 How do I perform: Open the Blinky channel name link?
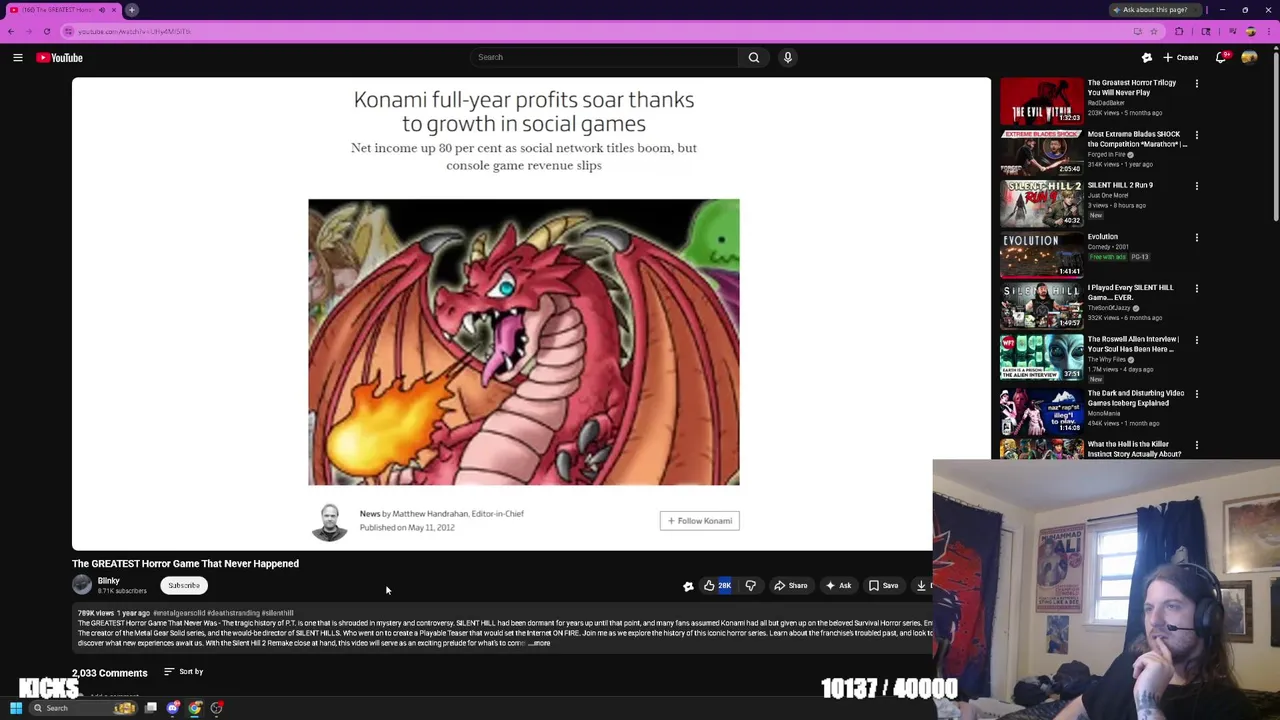click(109, 581)
